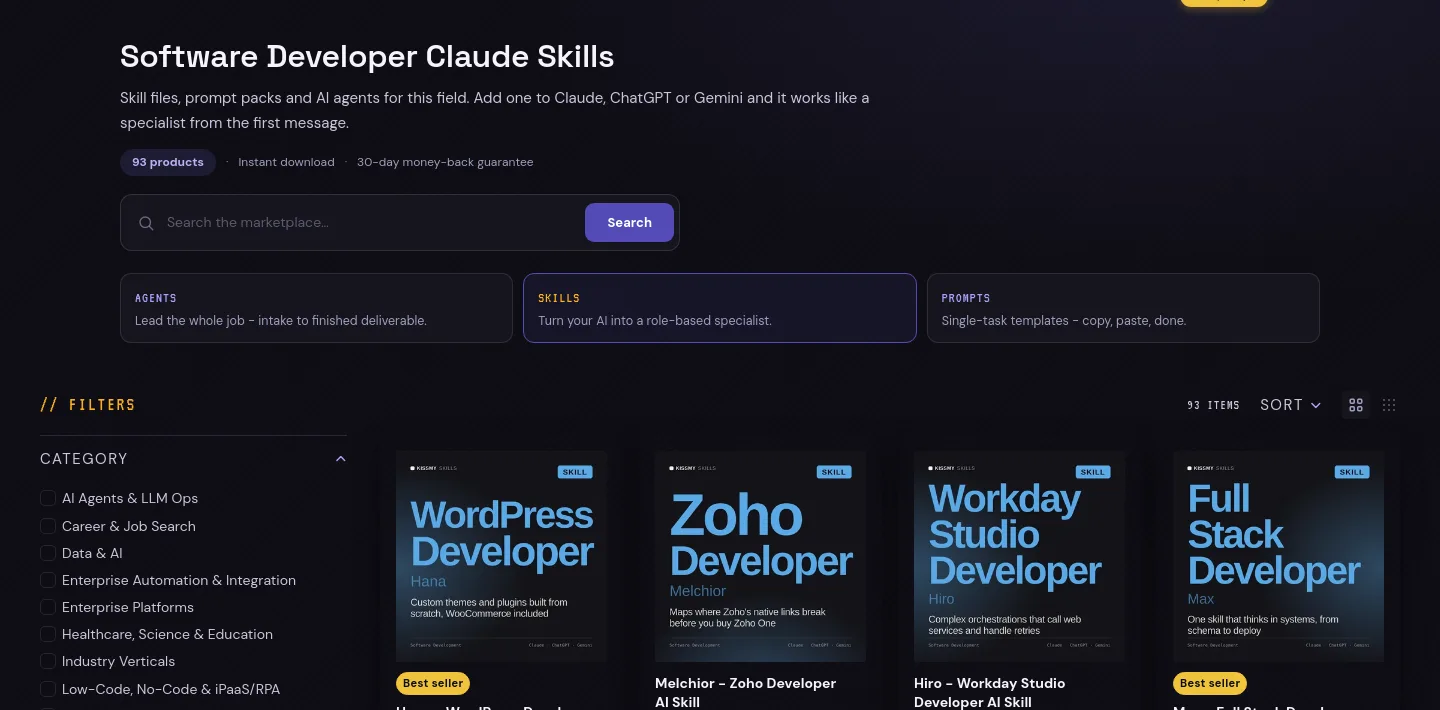Open the Workday Studio Developer product thumbnail

[1019, 556]
